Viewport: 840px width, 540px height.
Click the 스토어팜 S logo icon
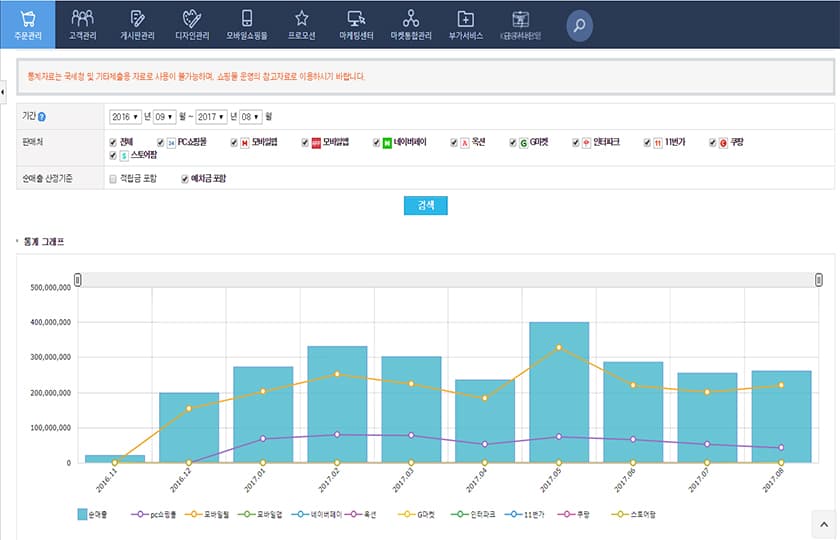coord(124,155)
